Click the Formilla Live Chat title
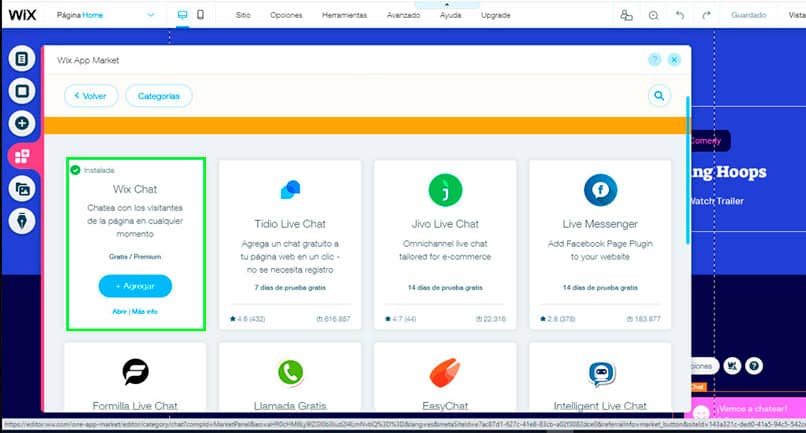 [135, 406]
